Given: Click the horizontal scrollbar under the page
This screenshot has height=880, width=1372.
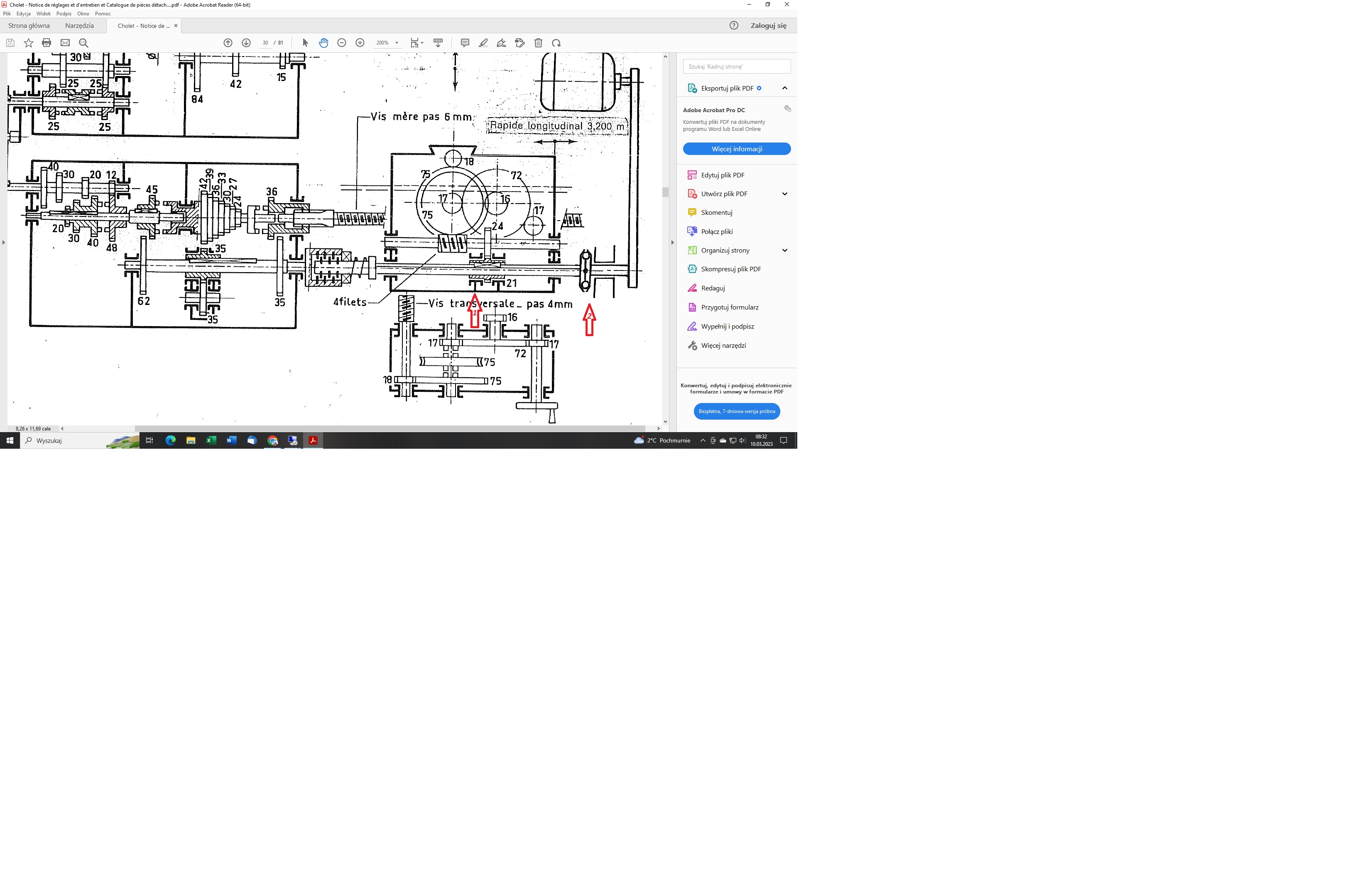Looking at the screenshot, I should [390, 428].
